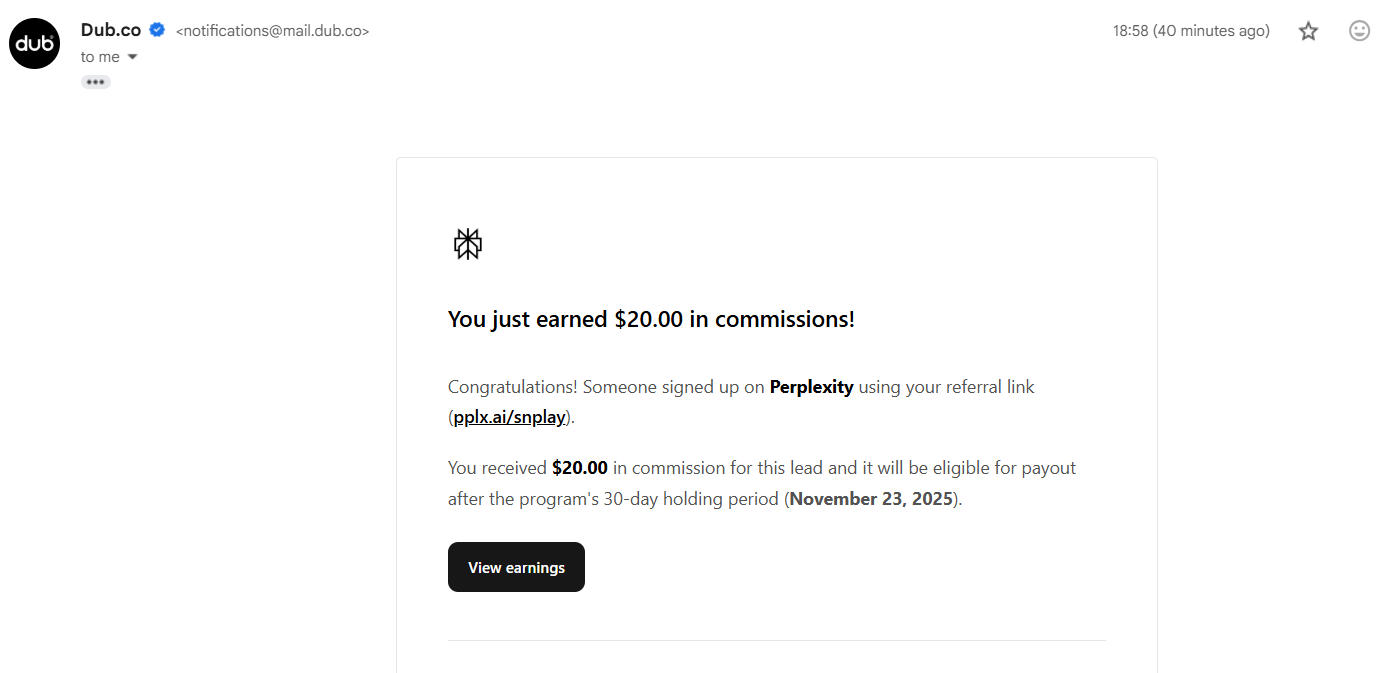The width and height of the screenshot is (1386, 673).
Task: Click the "to me" recipient text
Action: (x=100, y=57)
